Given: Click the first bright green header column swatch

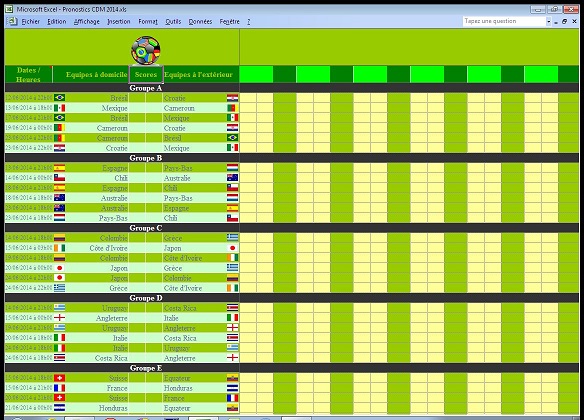Looking at the screenshot, I should coord(256,74).
